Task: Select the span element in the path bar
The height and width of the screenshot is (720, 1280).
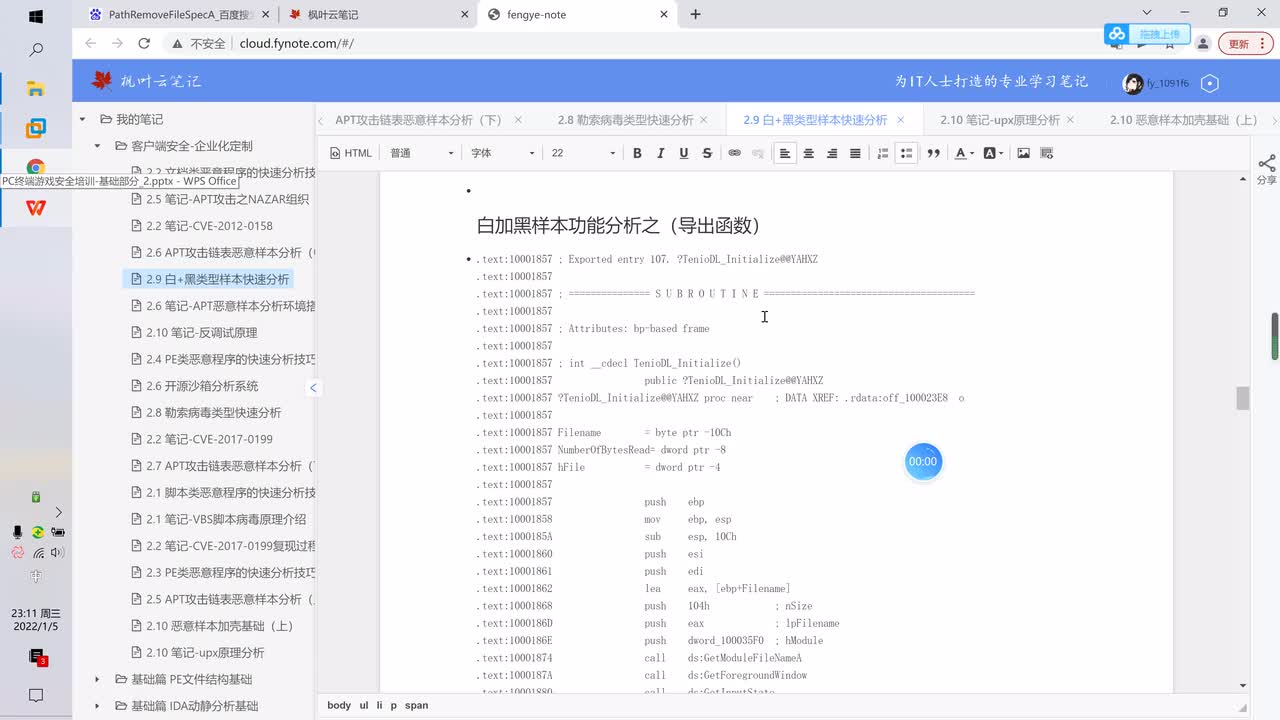Action: pos(417,705)
